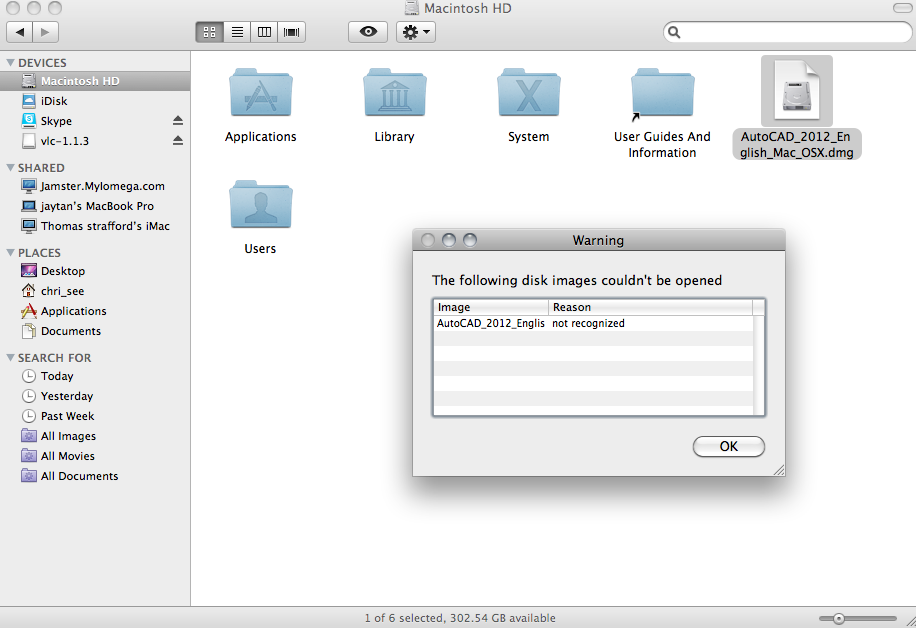
Task: Eject the Skype volume
Action: click(178, 121)
